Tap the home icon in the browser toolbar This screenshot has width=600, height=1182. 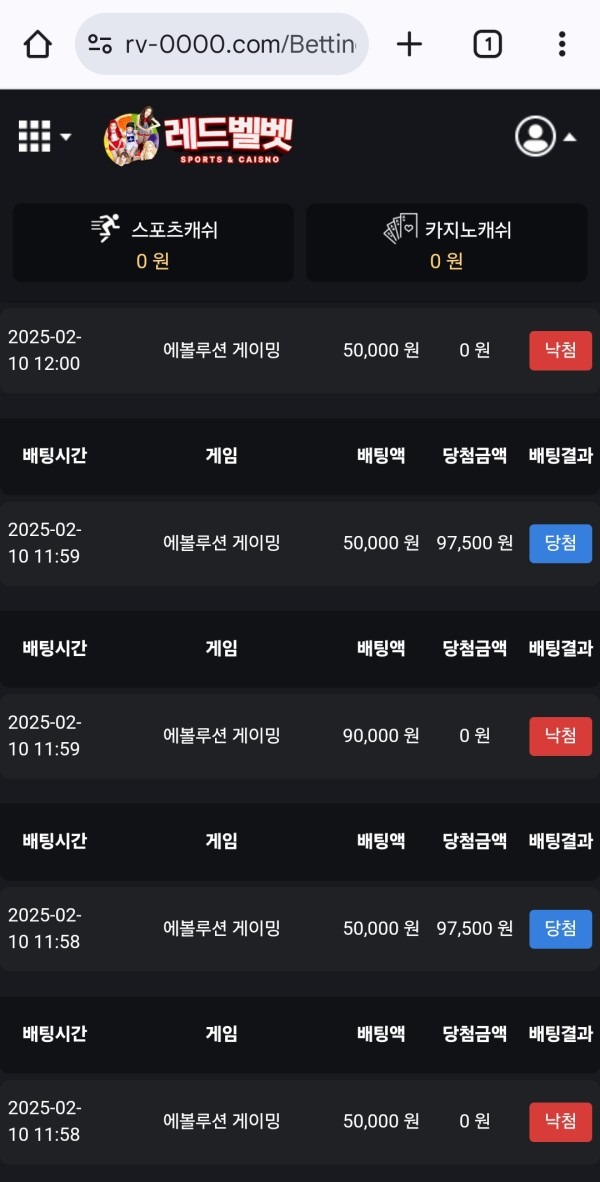click(37, 43)
